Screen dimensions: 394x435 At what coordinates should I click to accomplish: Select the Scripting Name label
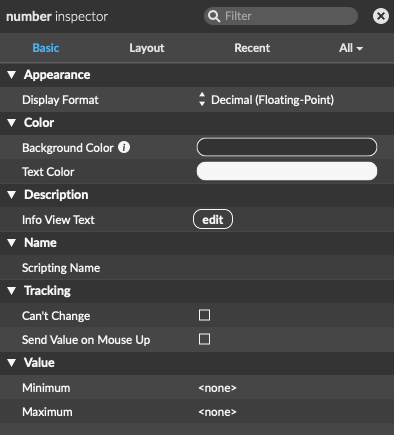point(61,268)
